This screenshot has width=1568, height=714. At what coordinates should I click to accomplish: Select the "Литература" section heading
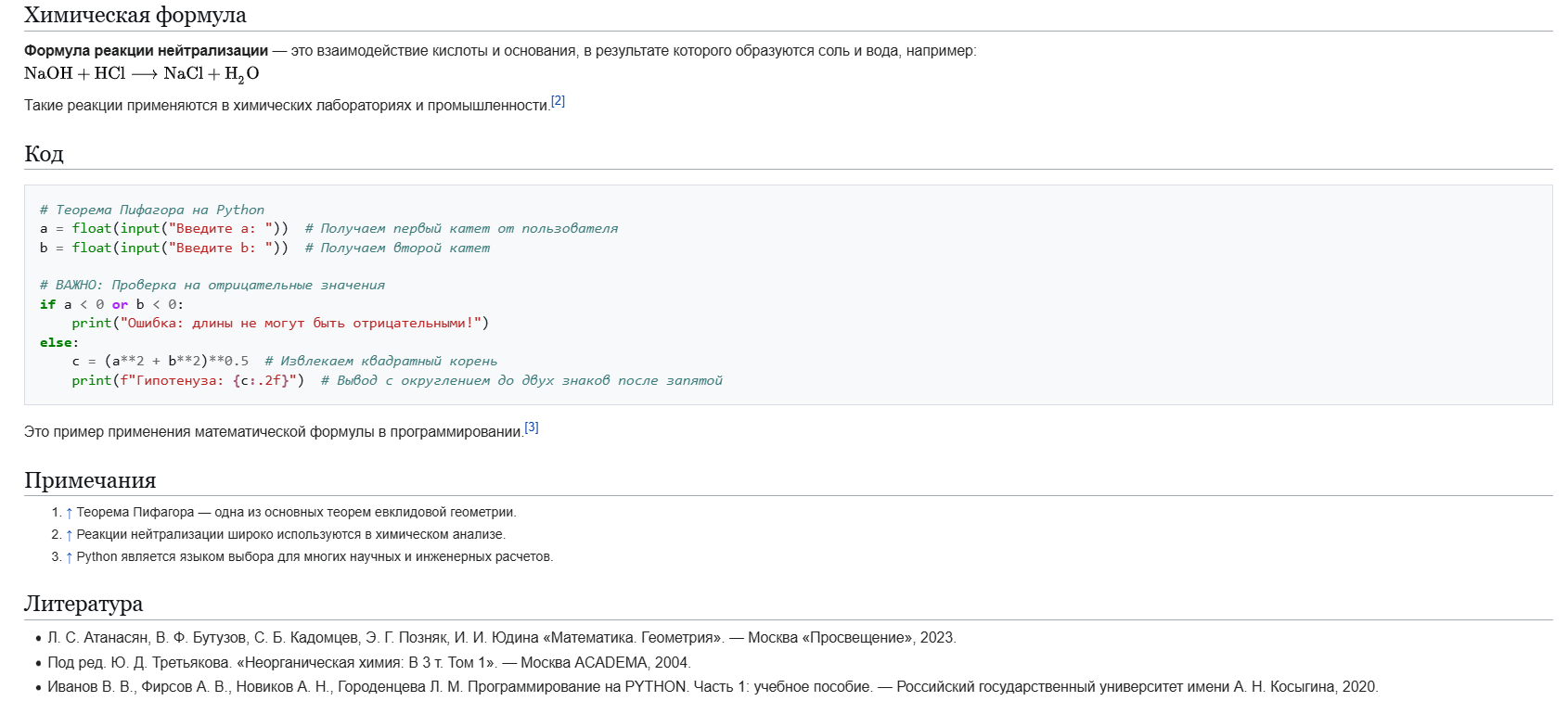click(84, 604)
